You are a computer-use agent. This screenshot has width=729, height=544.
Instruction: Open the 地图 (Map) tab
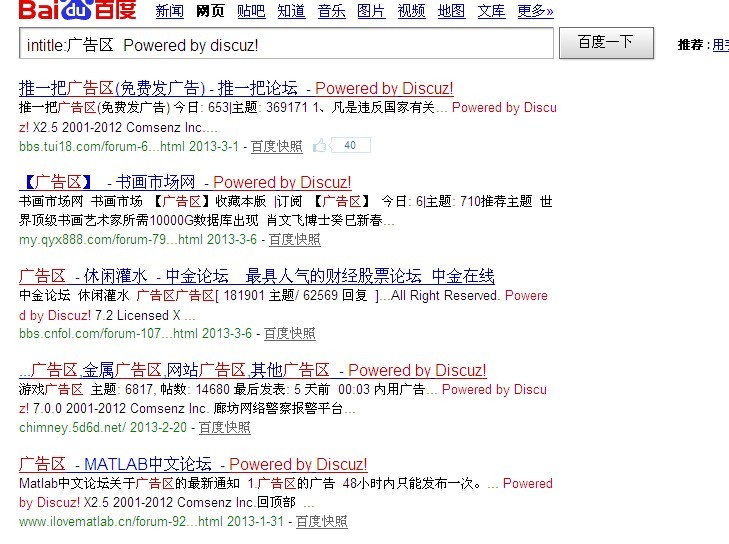(x=451, y=12)
